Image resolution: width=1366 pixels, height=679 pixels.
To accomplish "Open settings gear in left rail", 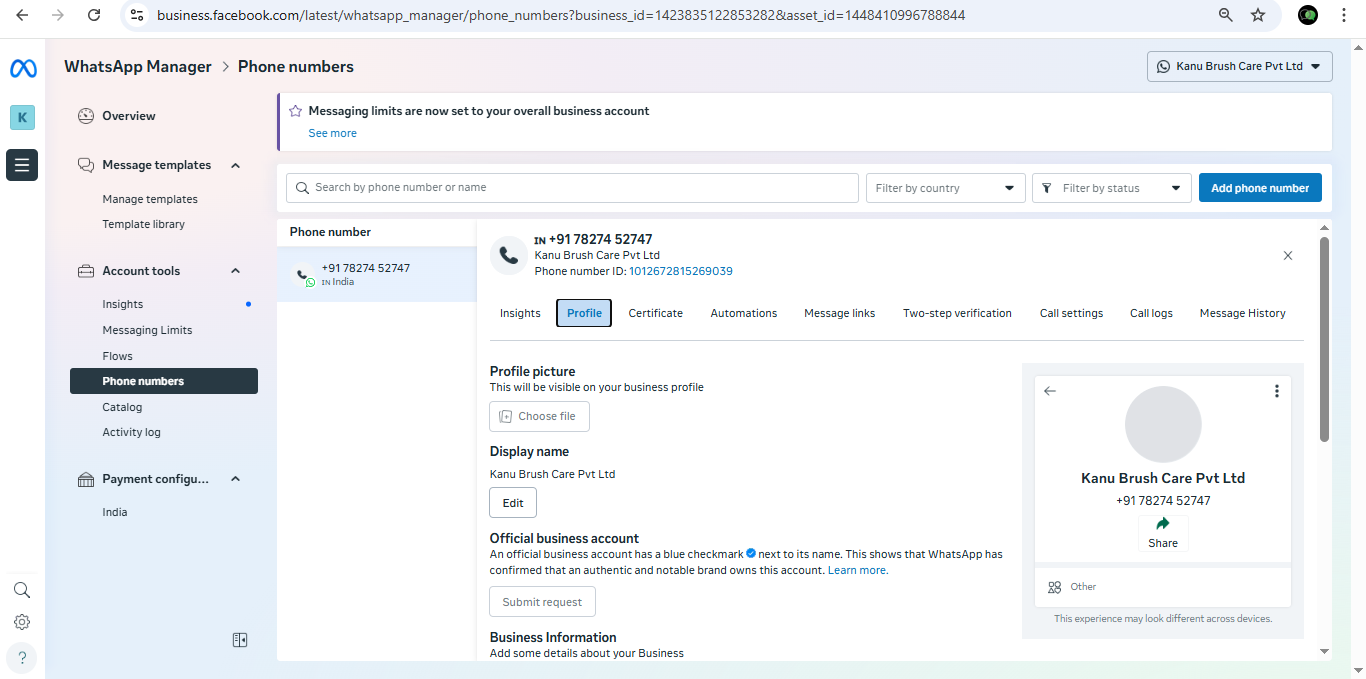I will point(22,622).
